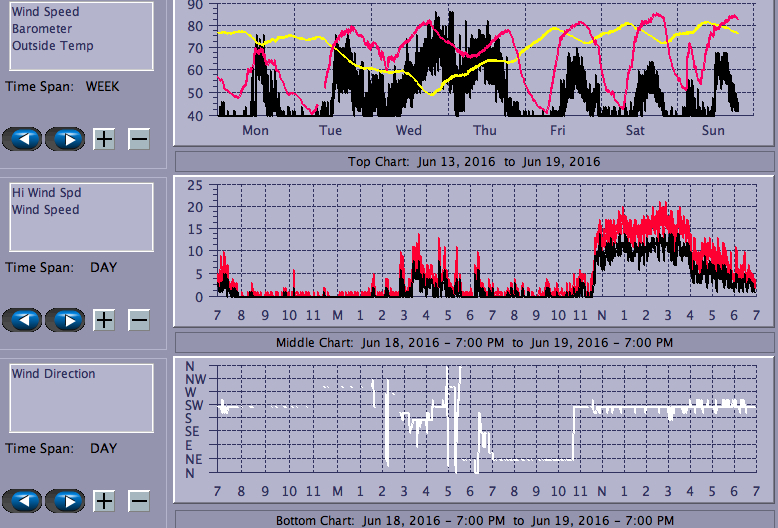Viewport: 778px width, 528px height.
Task: Select Barometer in the top chart list
Action: point(40,29)
